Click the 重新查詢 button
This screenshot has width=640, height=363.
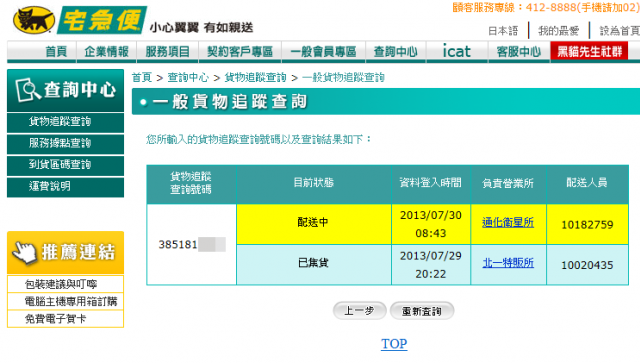tap(422, 311)
